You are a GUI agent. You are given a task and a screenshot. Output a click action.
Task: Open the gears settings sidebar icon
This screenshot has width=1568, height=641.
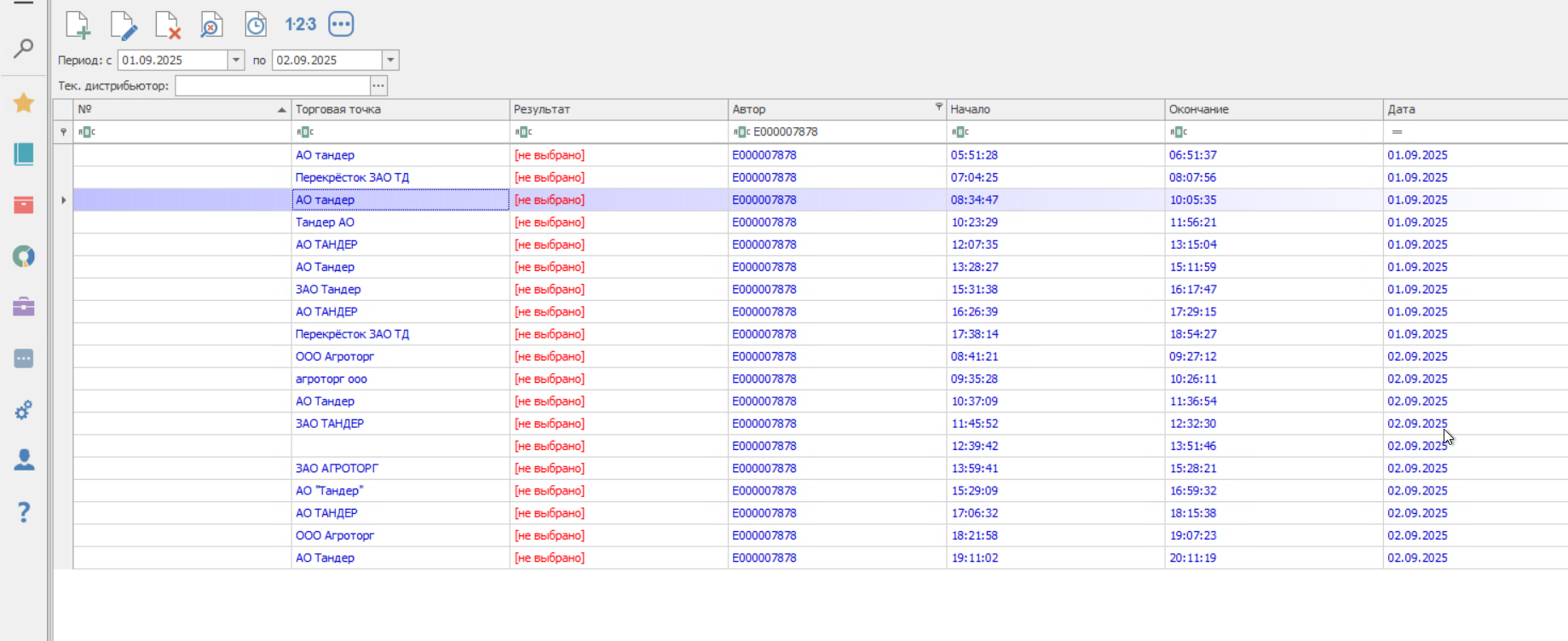[x=24, y=410]
